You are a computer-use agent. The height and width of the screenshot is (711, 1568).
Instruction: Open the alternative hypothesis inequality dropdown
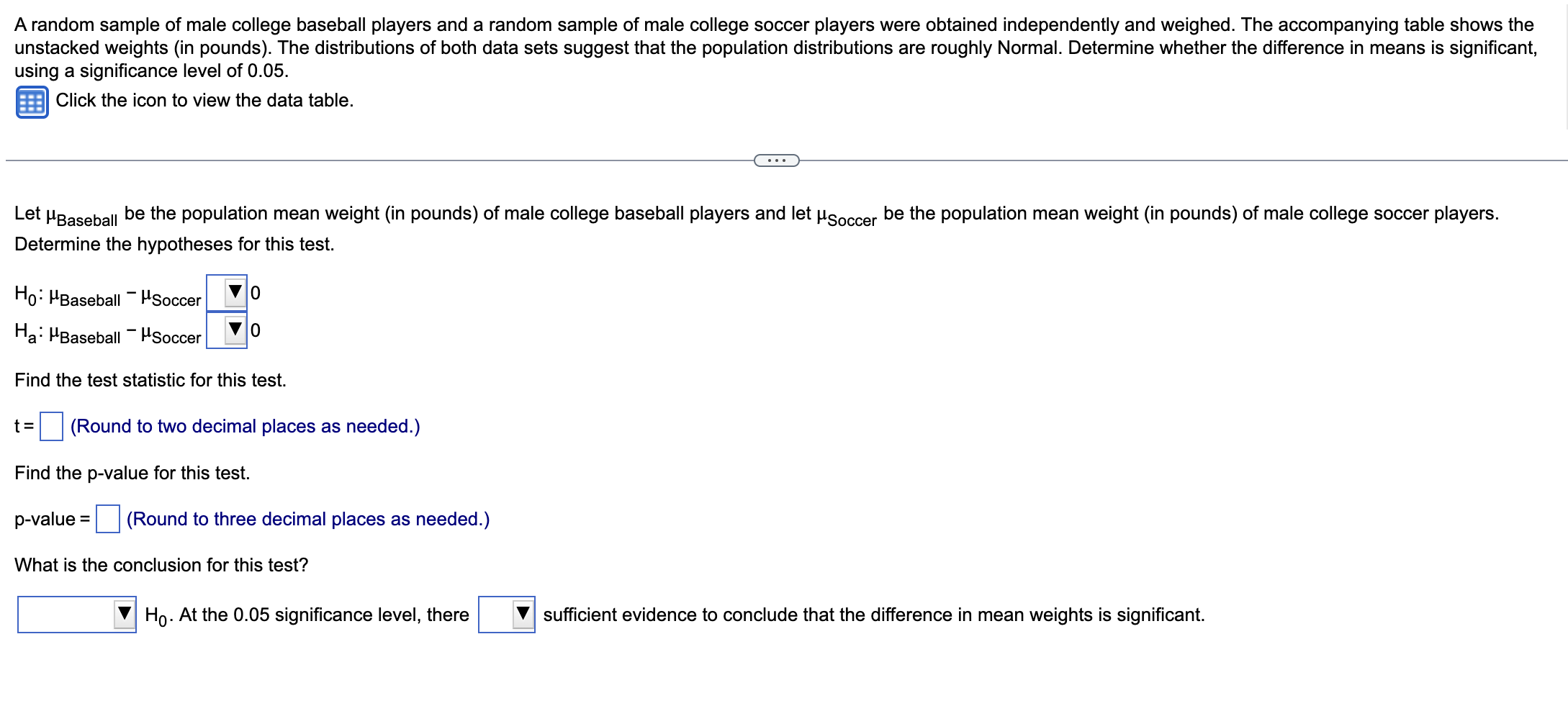pos(230,330)
